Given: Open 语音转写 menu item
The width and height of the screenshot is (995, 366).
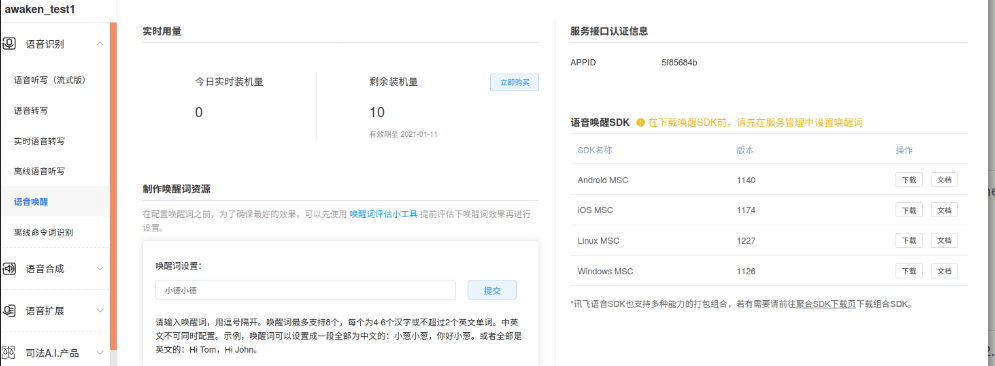Looking at the screenshot, I should point(31,110).
